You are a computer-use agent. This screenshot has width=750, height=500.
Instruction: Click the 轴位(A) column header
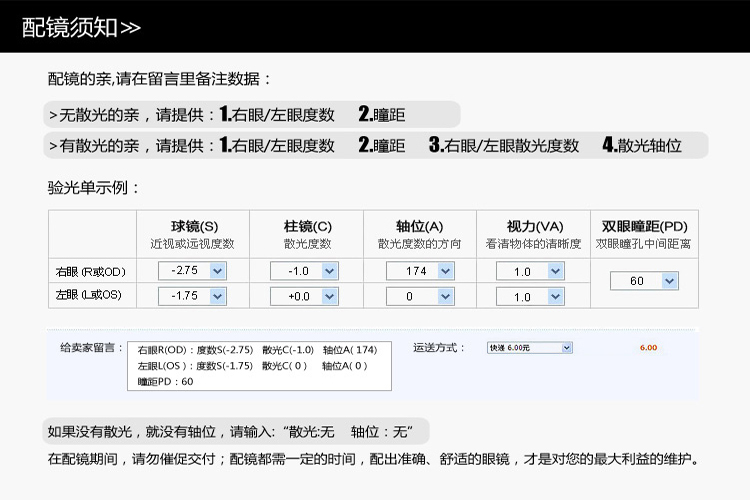(x=419, y=226)
